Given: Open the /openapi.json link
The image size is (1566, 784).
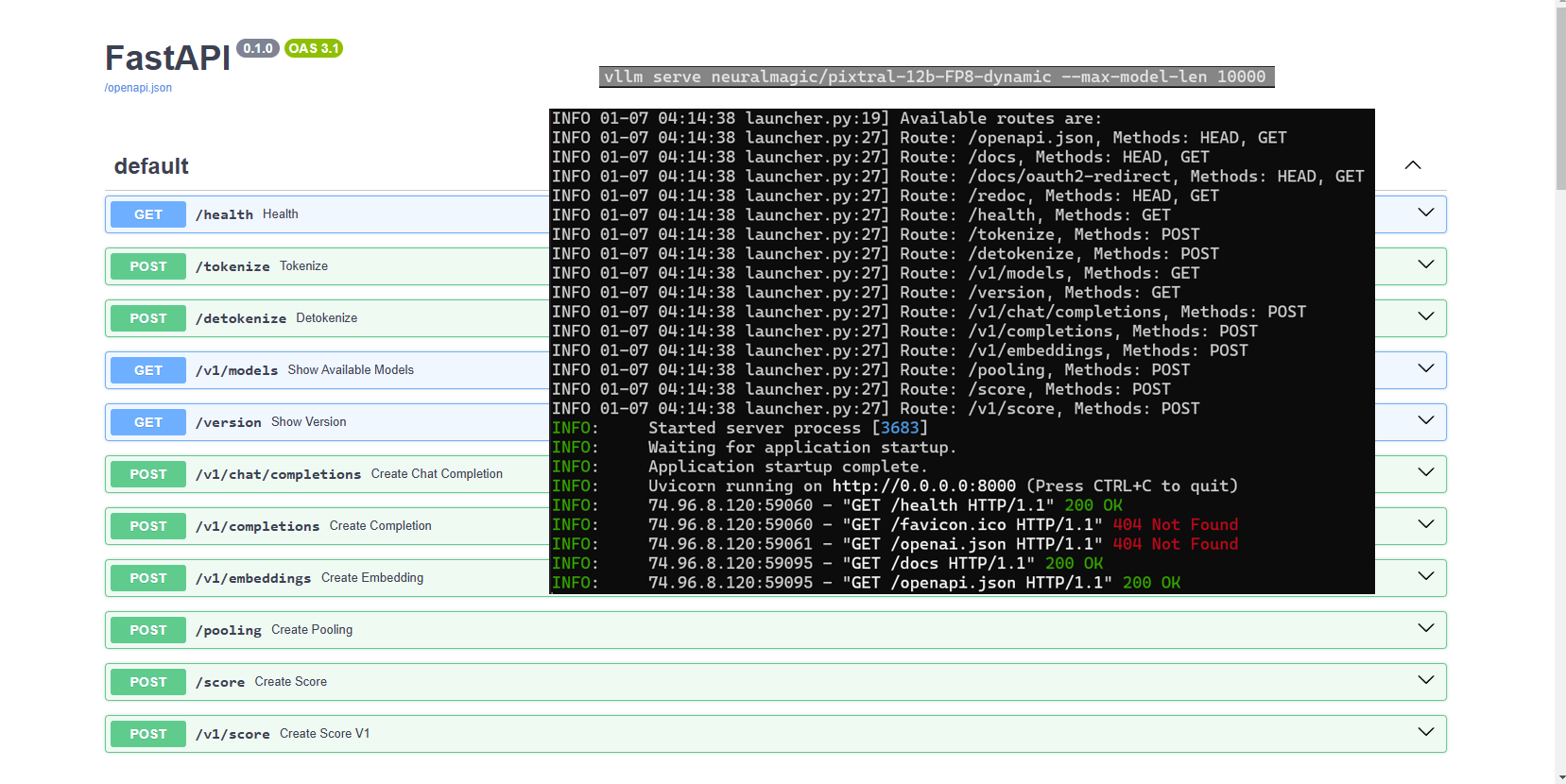Looking at the screenshot, I should tap(138, 88).
